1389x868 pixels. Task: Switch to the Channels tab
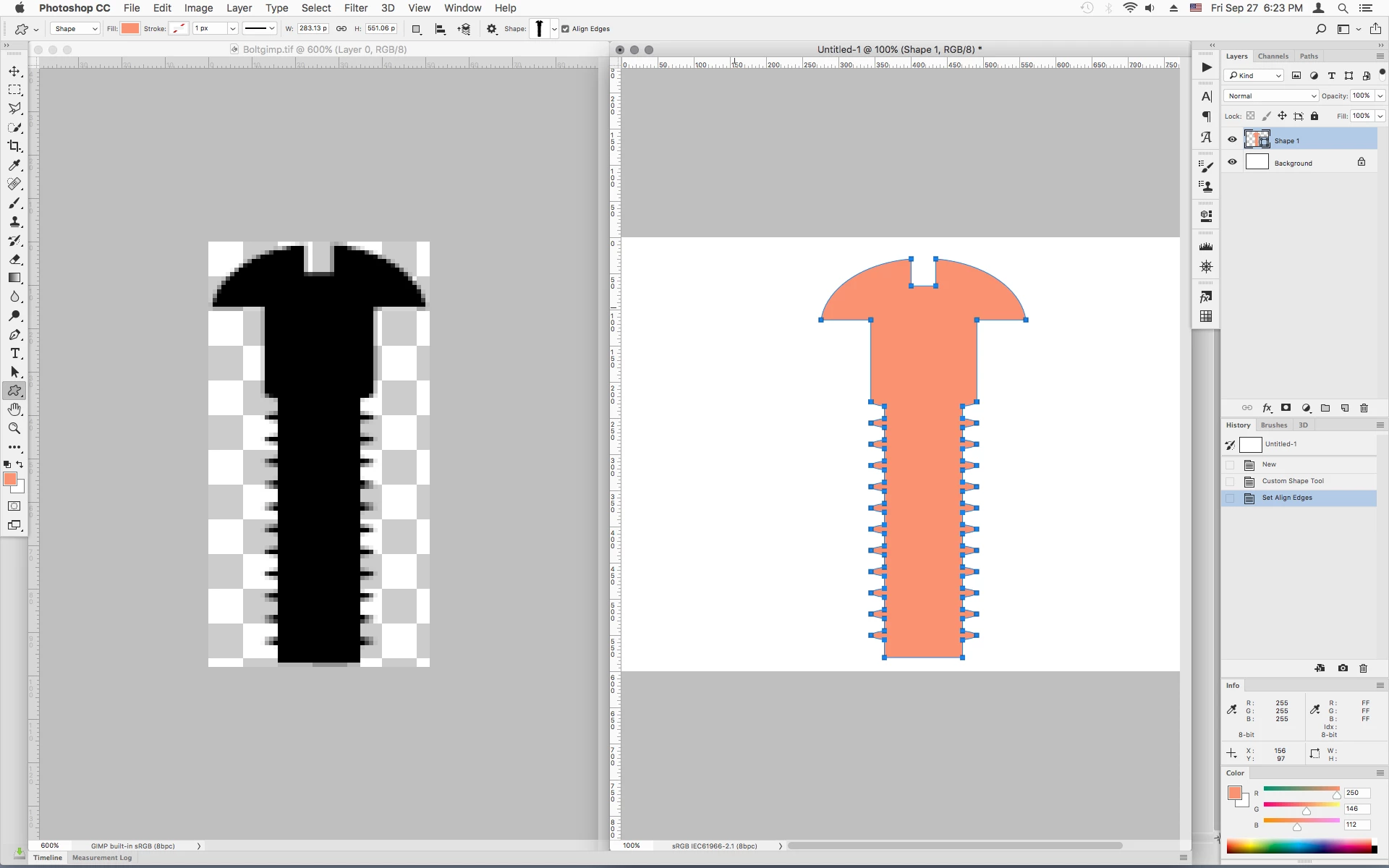pos(1273,56)
